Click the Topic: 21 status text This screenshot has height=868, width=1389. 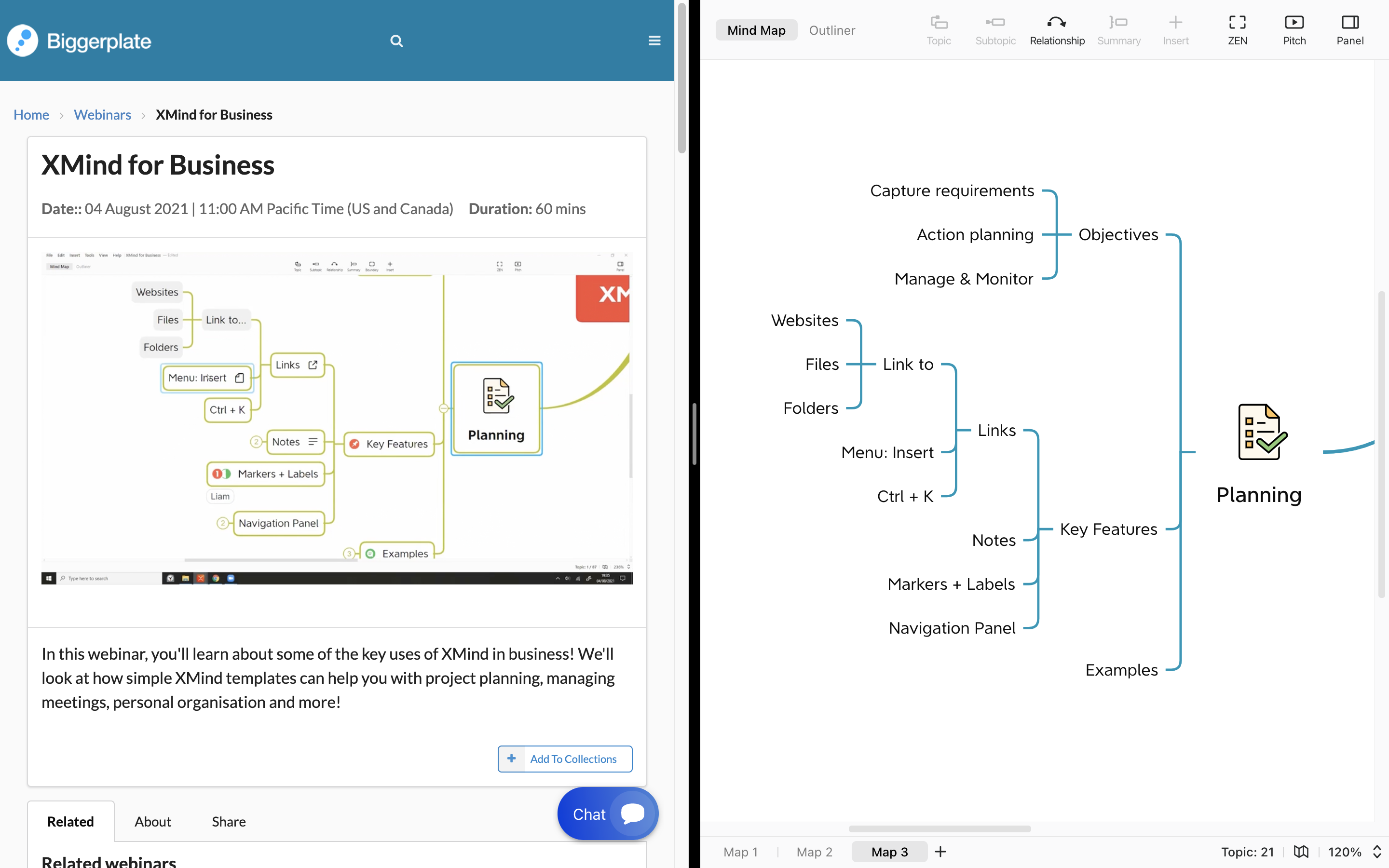click(x=1247, y=852)
